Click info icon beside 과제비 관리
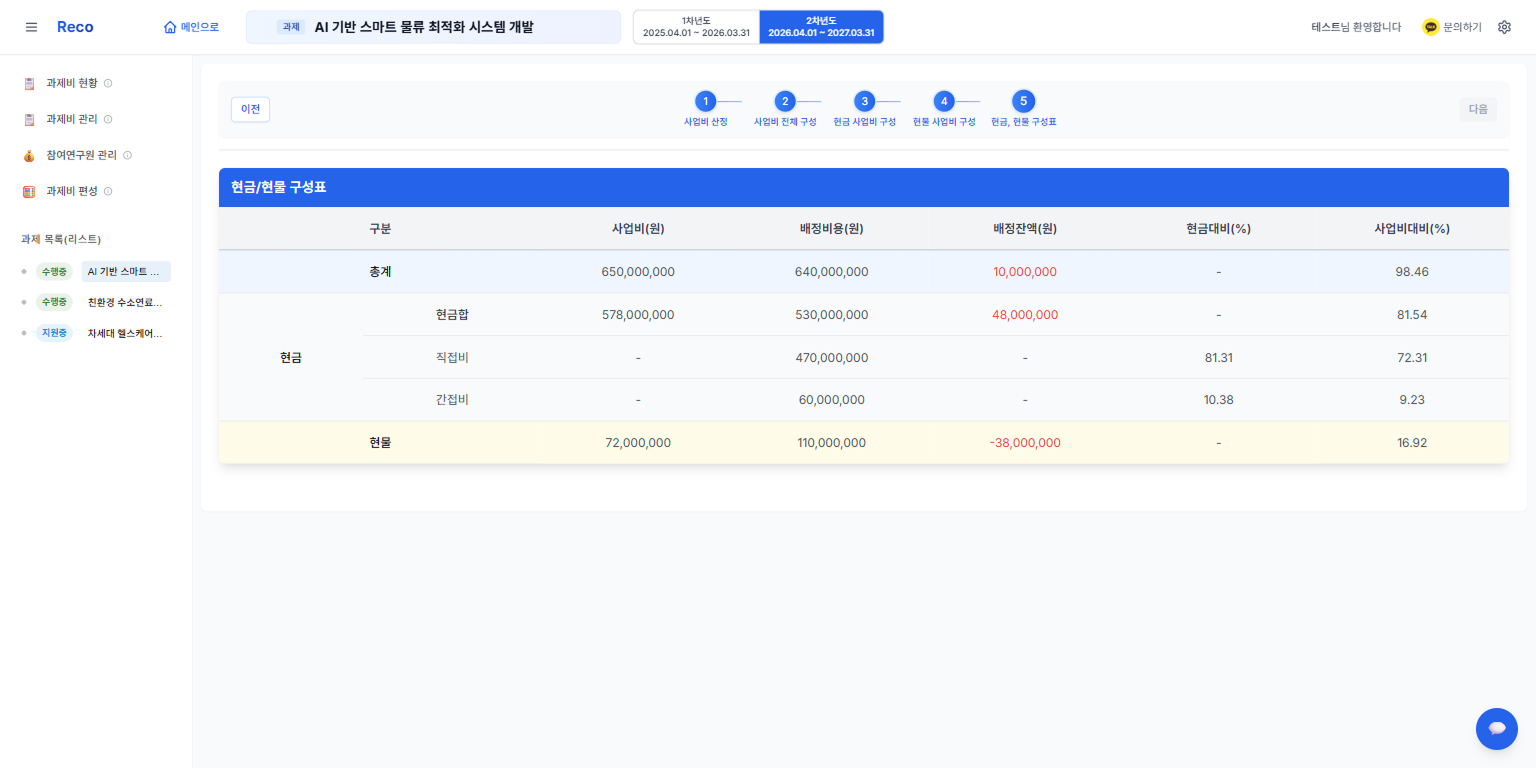Screen dimensions: 1536x768 (x=108, y=119)
